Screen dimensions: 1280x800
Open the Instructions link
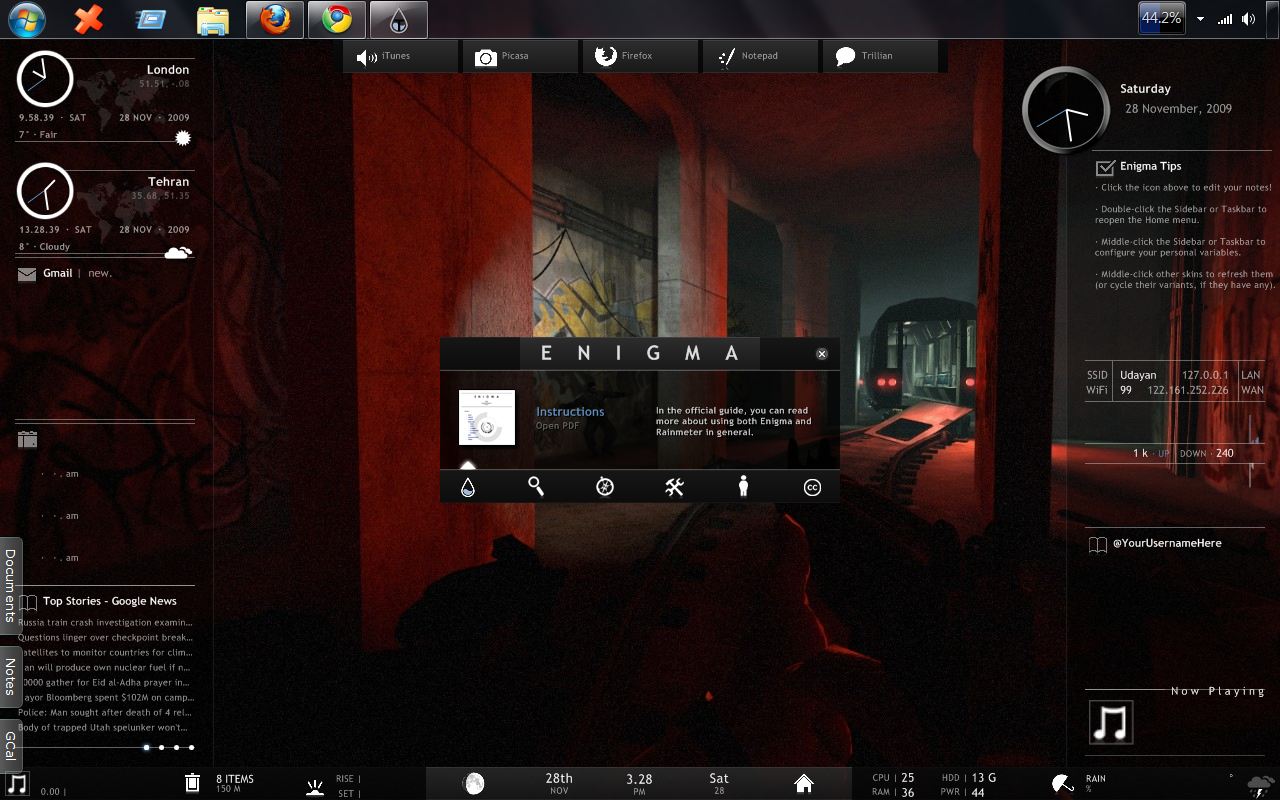(570, 412)
